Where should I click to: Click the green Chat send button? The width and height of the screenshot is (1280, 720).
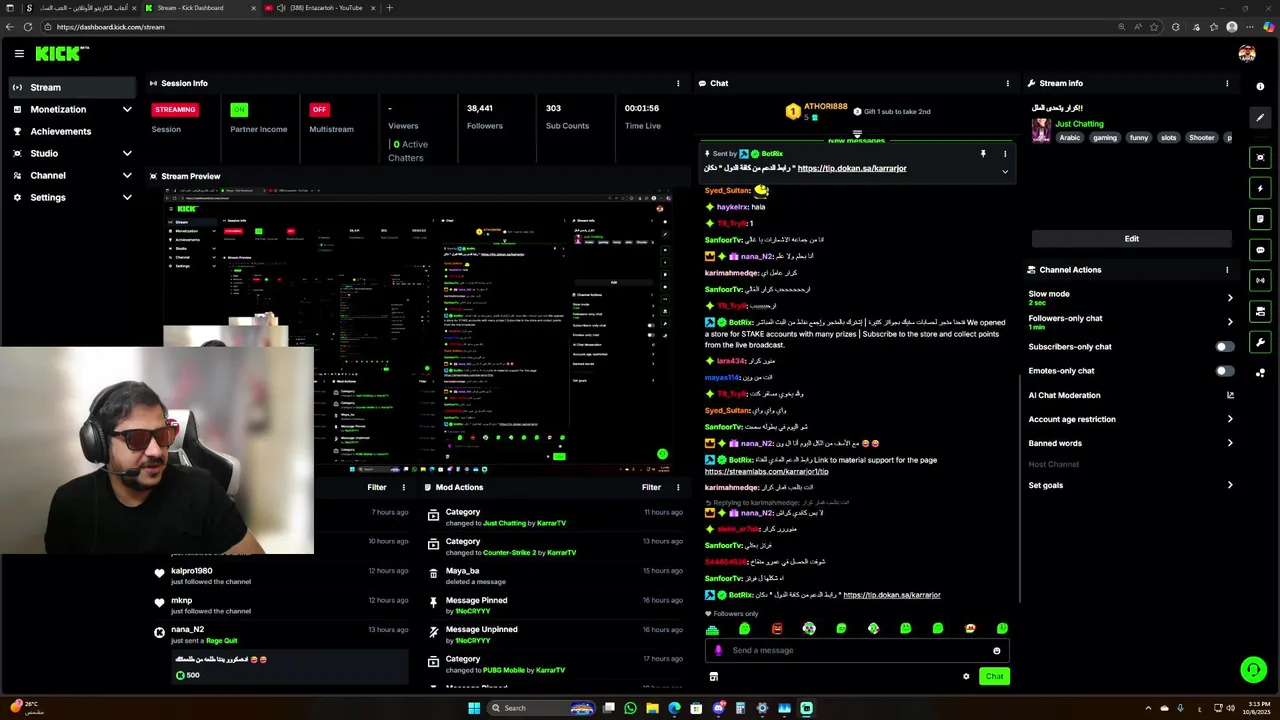[x=994, y=676]
